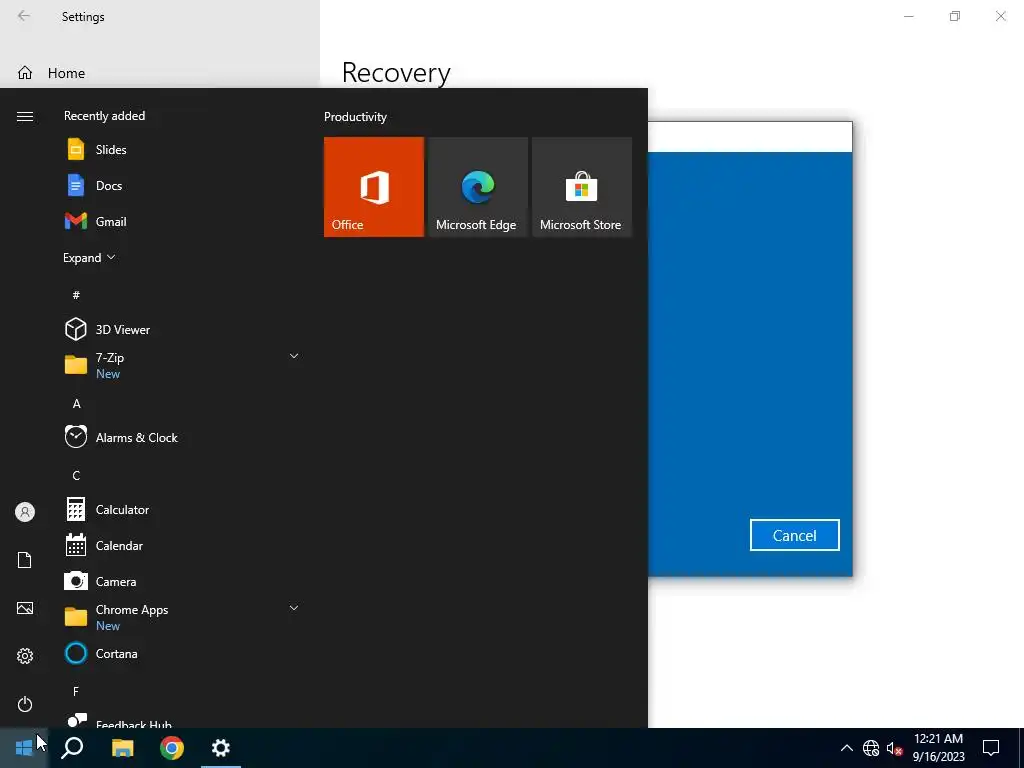The height and width of the screenshot is (768, 1024).
Task: Expand Start menu hamburger navigation
Action: click(25, 116)
